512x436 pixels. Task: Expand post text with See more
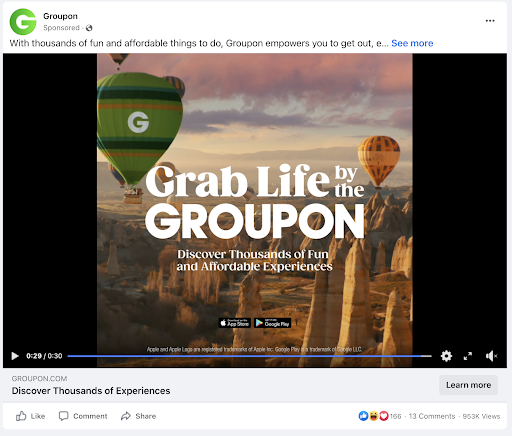pos(412,43)
